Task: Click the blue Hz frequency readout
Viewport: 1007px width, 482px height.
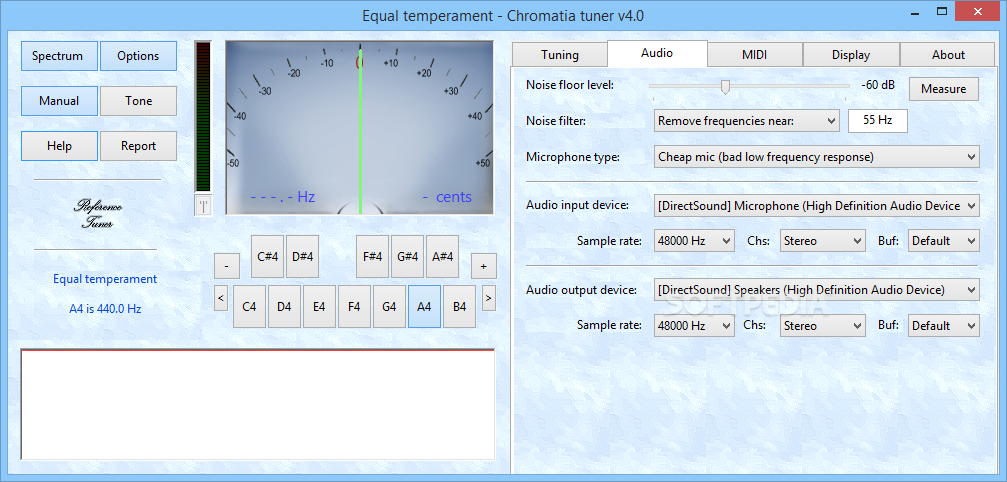Action: click(x=283, y=197)
